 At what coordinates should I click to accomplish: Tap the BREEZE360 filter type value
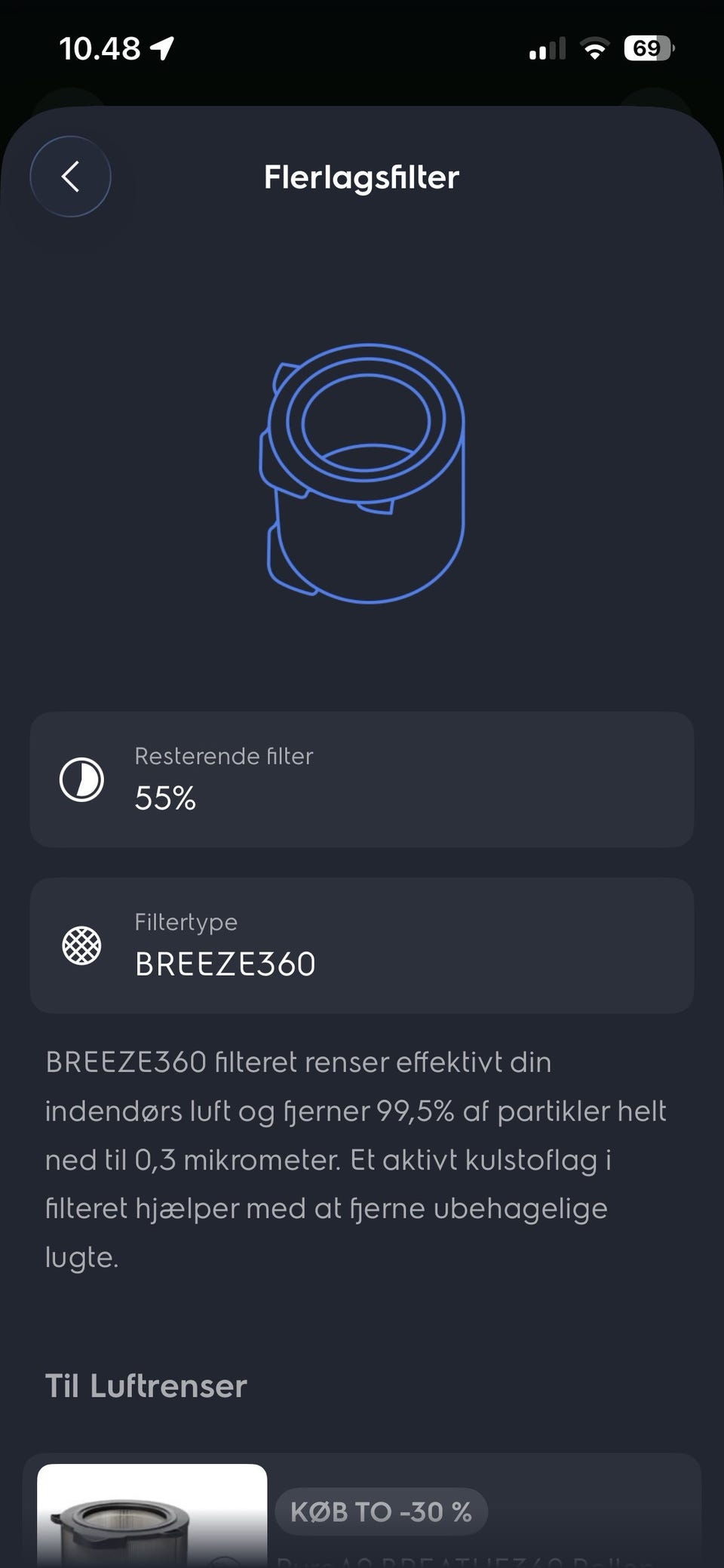[225, 964]
